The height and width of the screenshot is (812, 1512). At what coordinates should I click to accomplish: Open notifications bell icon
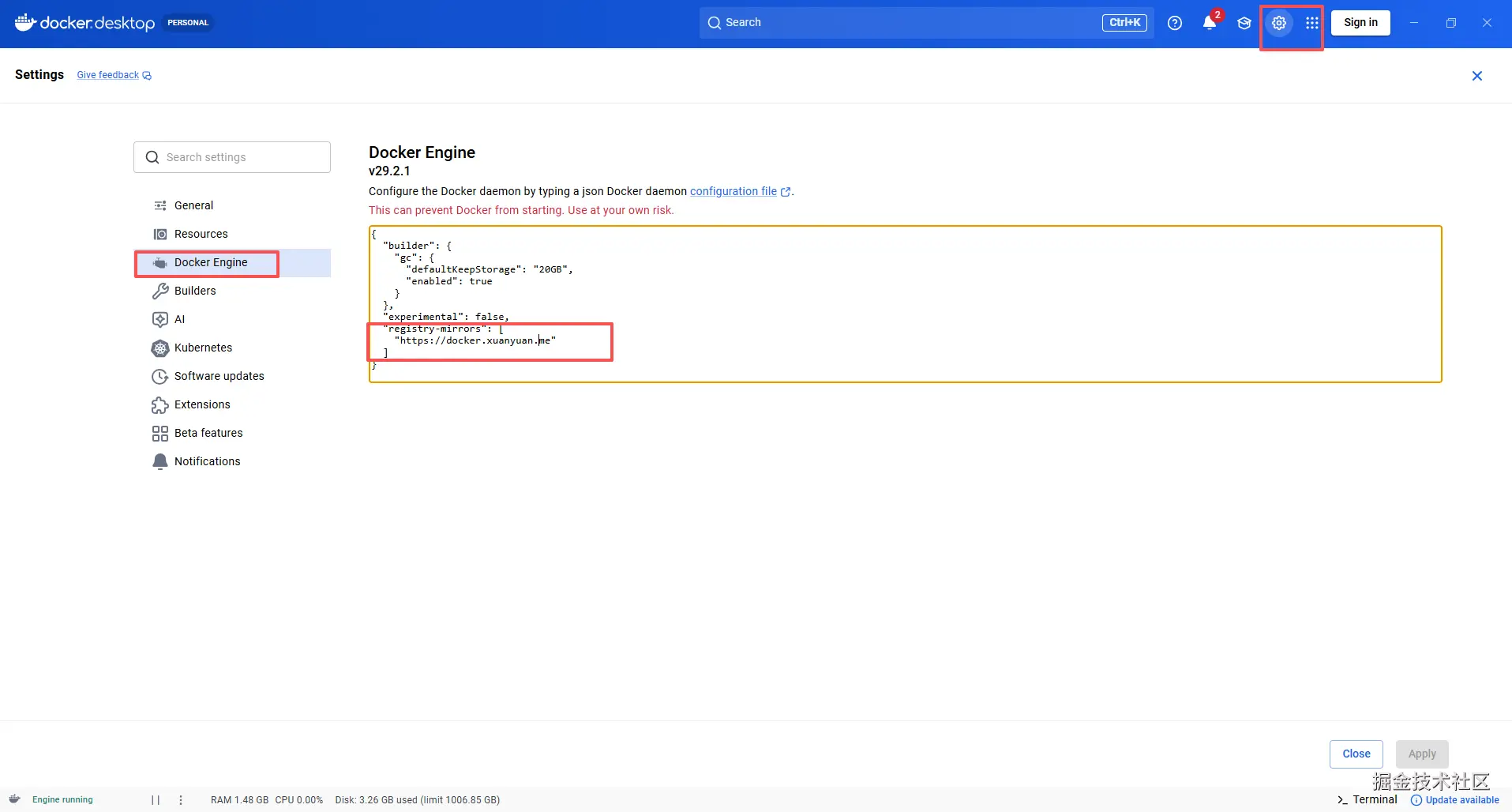point(1210,23)
